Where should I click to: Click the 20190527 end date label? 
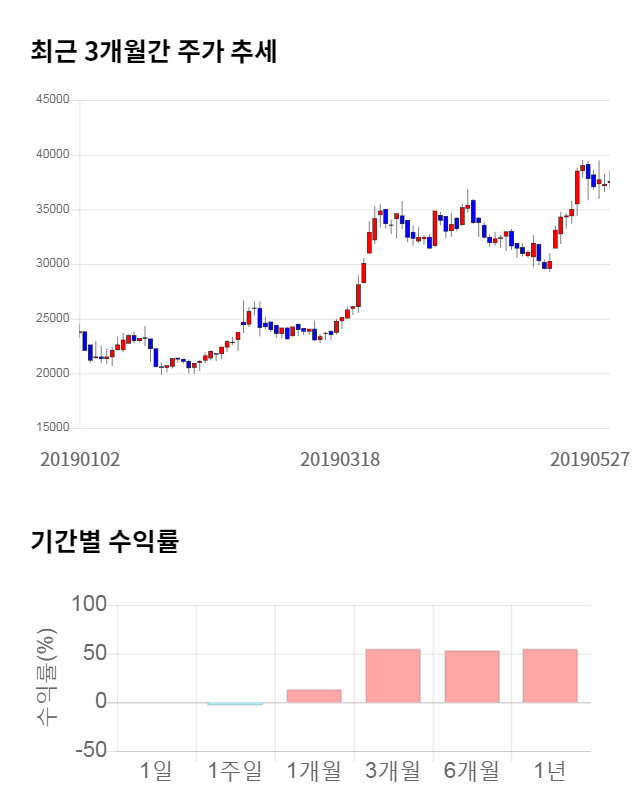[590, 459]
